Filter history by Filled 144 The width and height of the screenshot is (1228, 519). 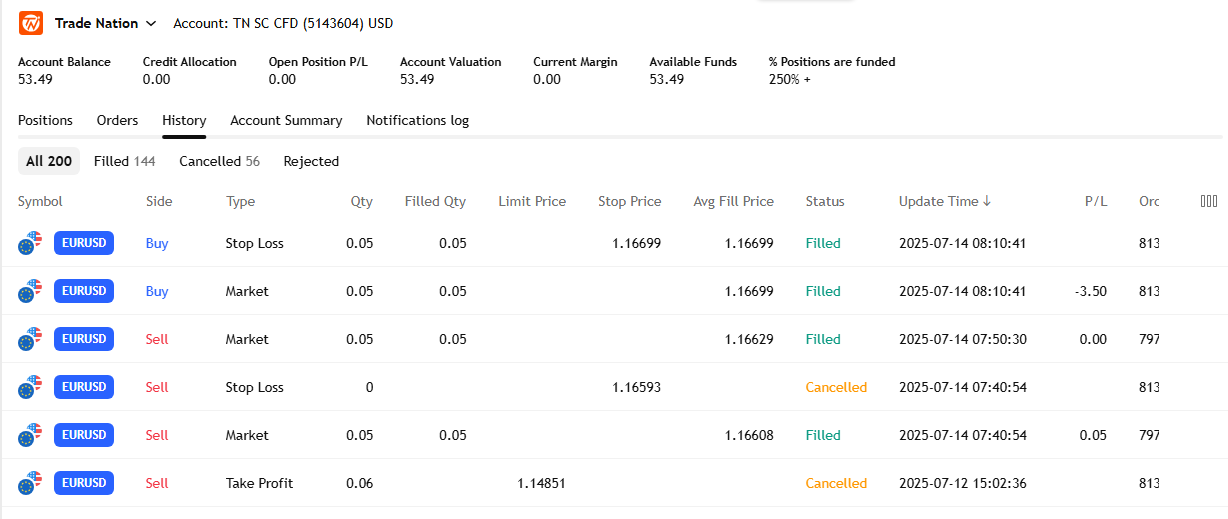point(124,161)
